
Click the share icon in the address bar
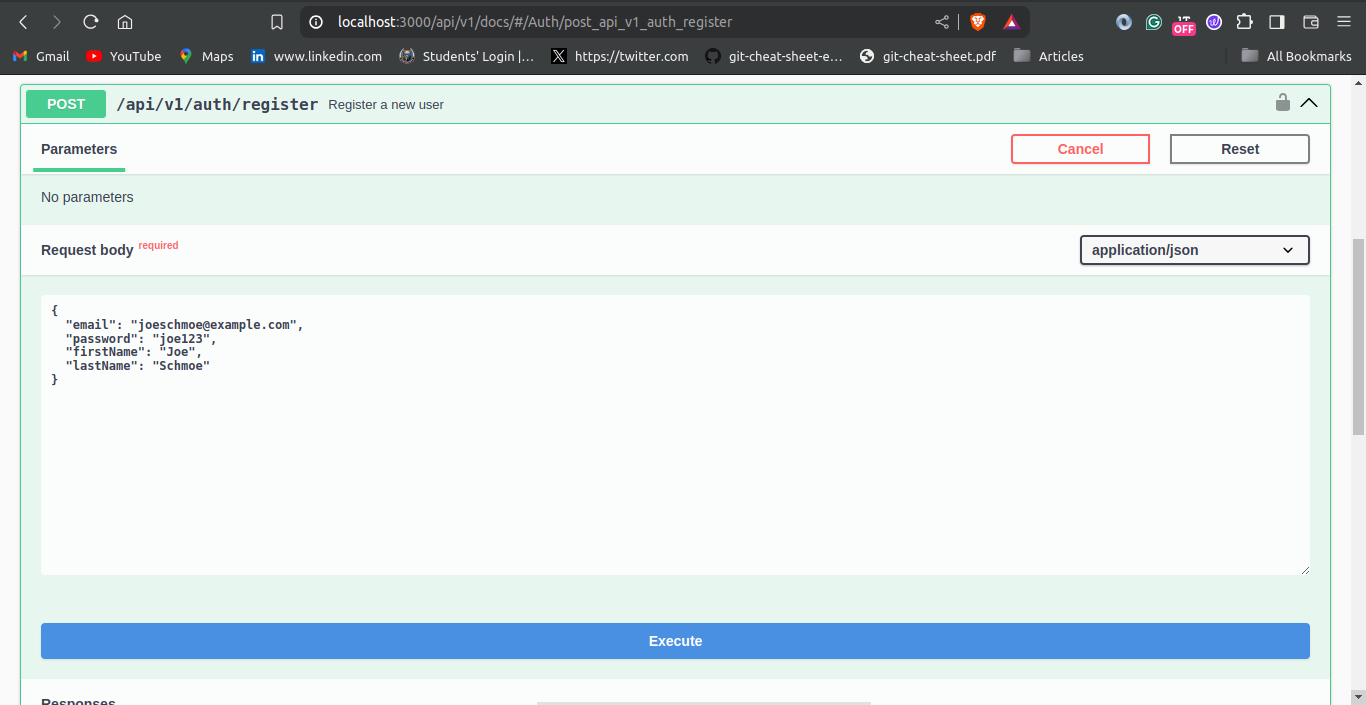click(942, 21)
